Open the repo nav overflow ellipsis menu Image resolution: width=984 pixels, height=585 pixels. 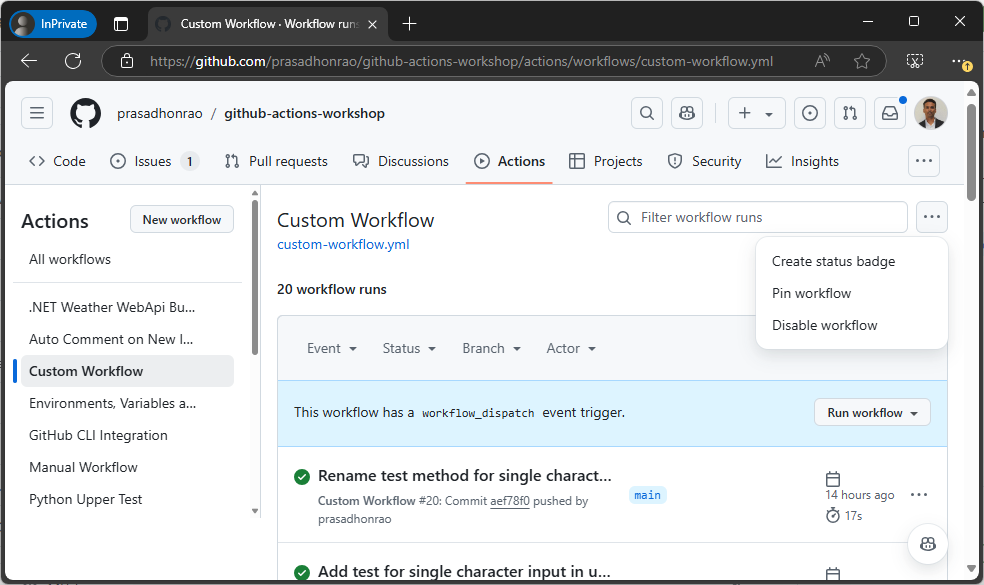924,161
